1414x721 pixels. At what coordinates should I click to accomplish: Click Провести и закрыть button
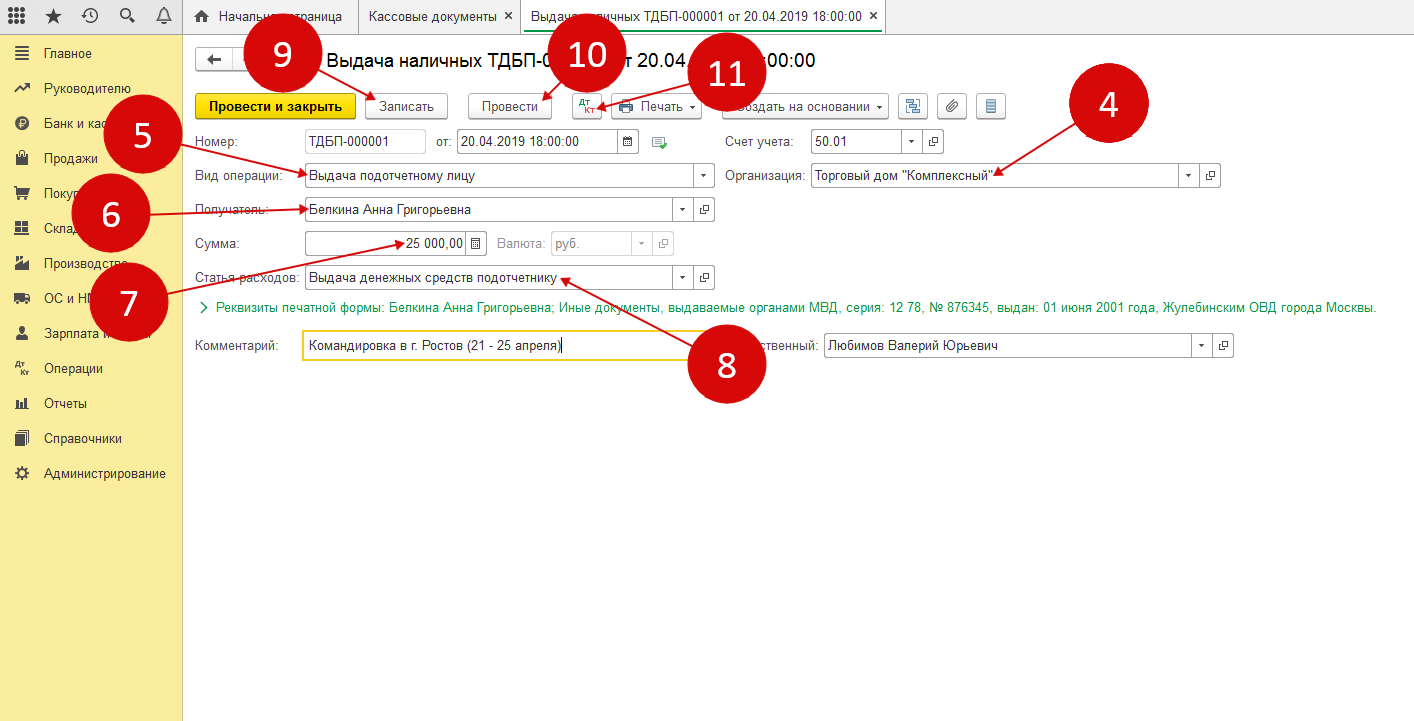(275, 106)
